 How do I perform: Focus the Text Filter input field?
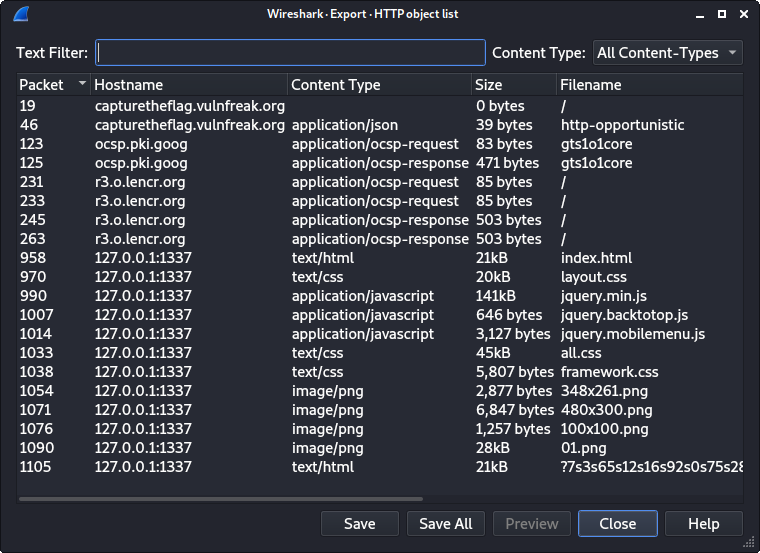point(290,52)
